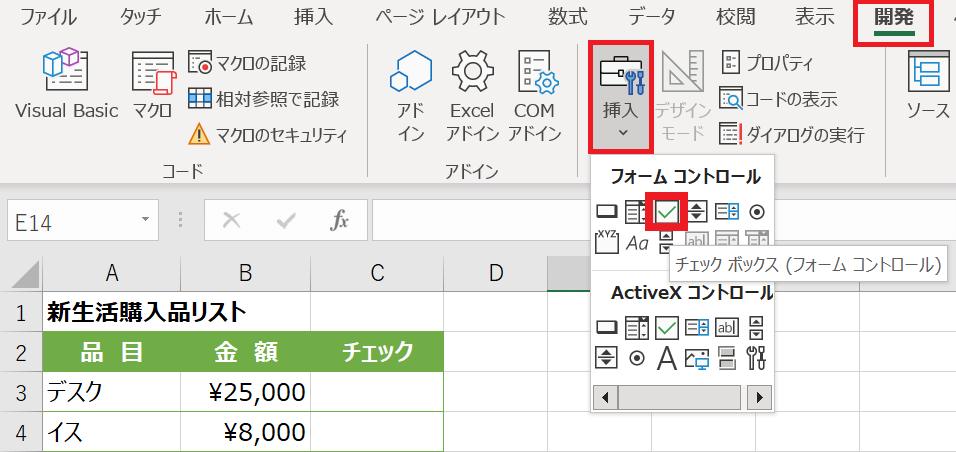Toggle 相対参照で記録 (relative reference recording)
The image size is (956, 452).
coord(264,99)
